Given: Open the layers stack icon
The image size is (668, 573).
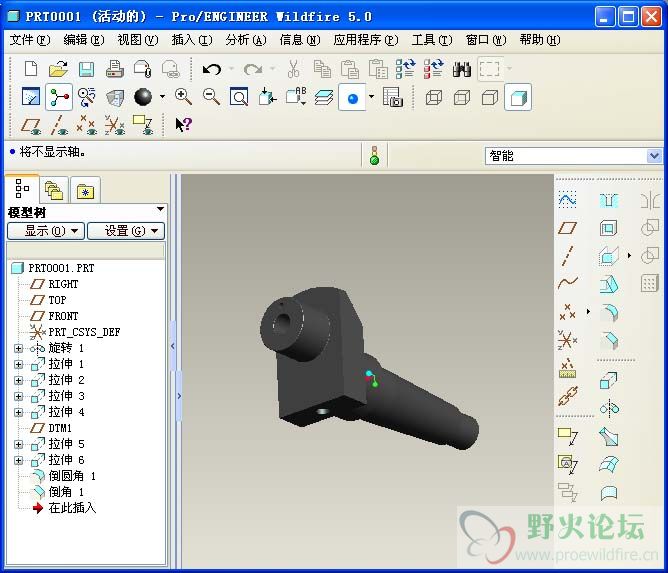Looking at the screenshot, I should pyautogui.click(x=324, y=97).
